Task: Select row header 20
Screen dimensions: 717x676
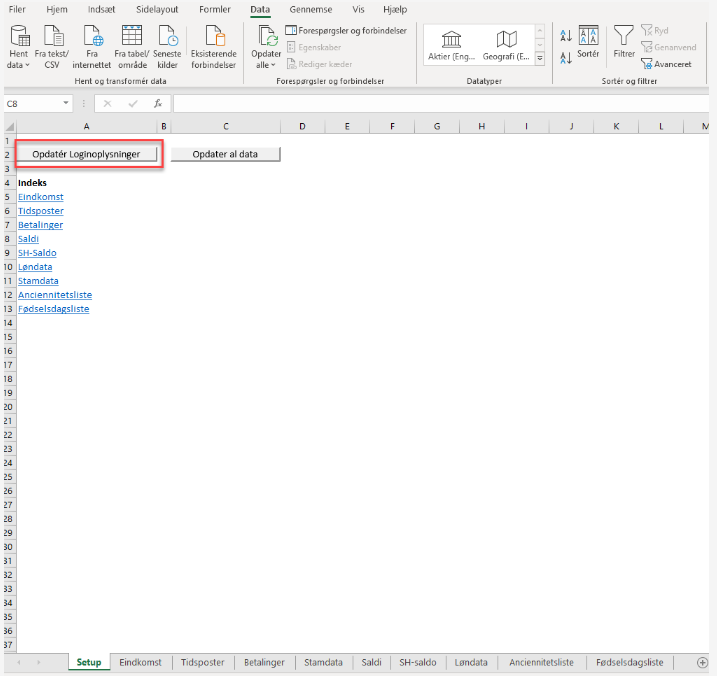Action: 9,407
